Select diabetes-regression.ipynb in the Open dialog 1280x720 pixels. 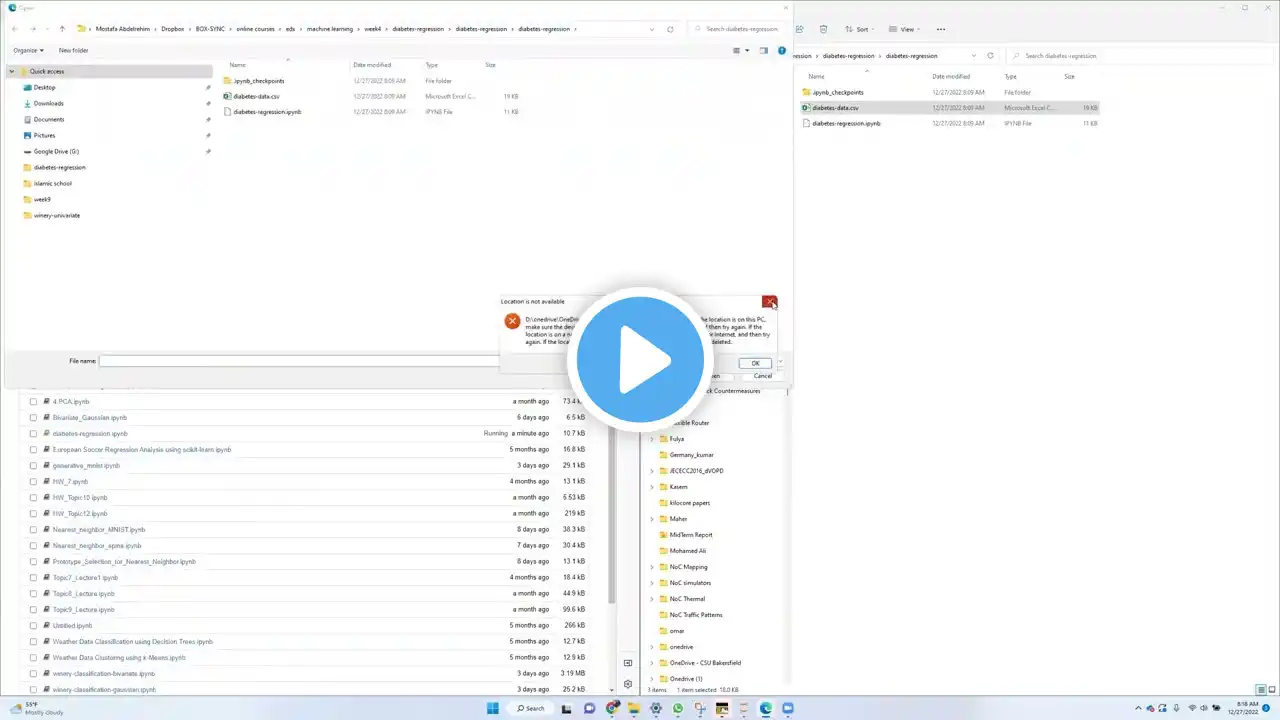pos(266,112)
